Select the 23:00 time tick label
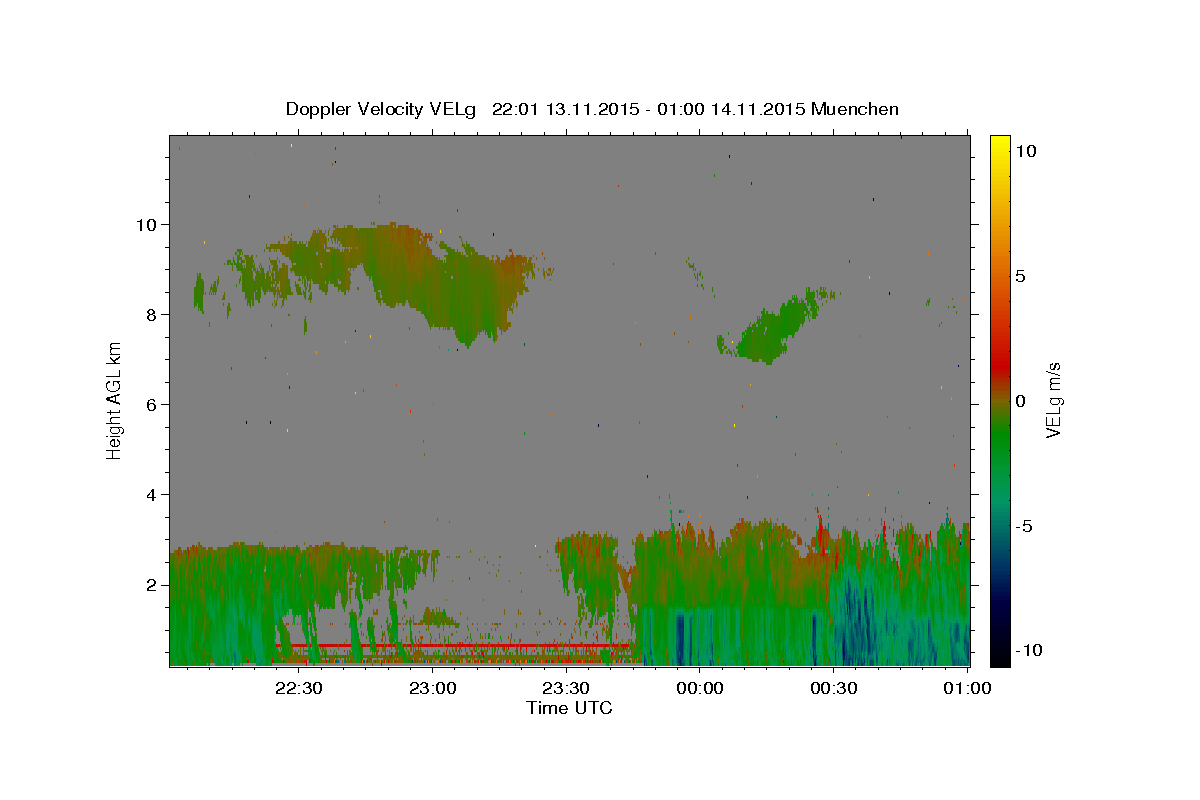 [432, 687]
